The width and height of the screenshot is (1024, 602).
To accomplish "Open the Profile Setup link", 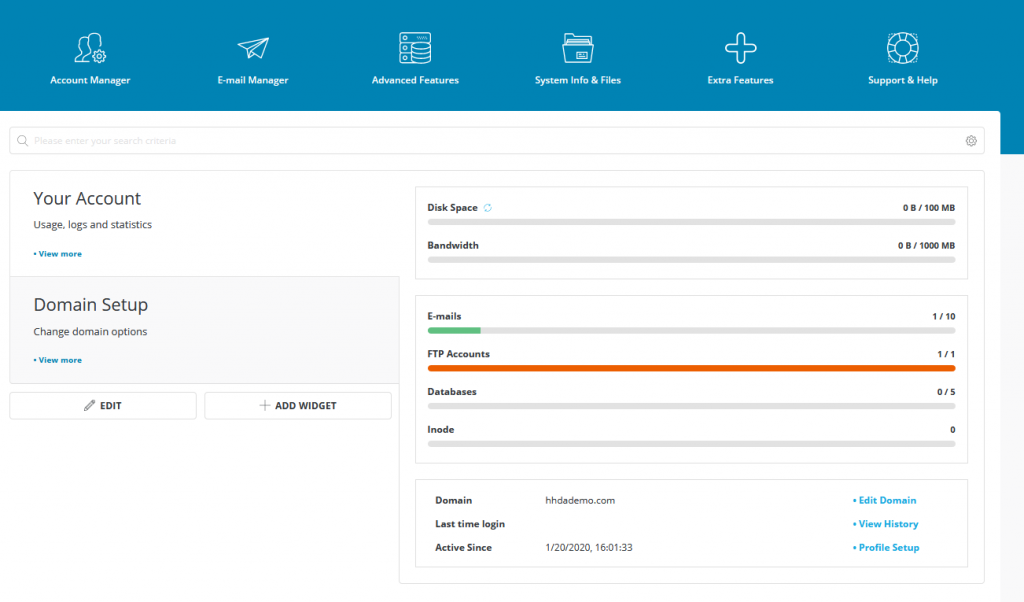I will [888, 548].
